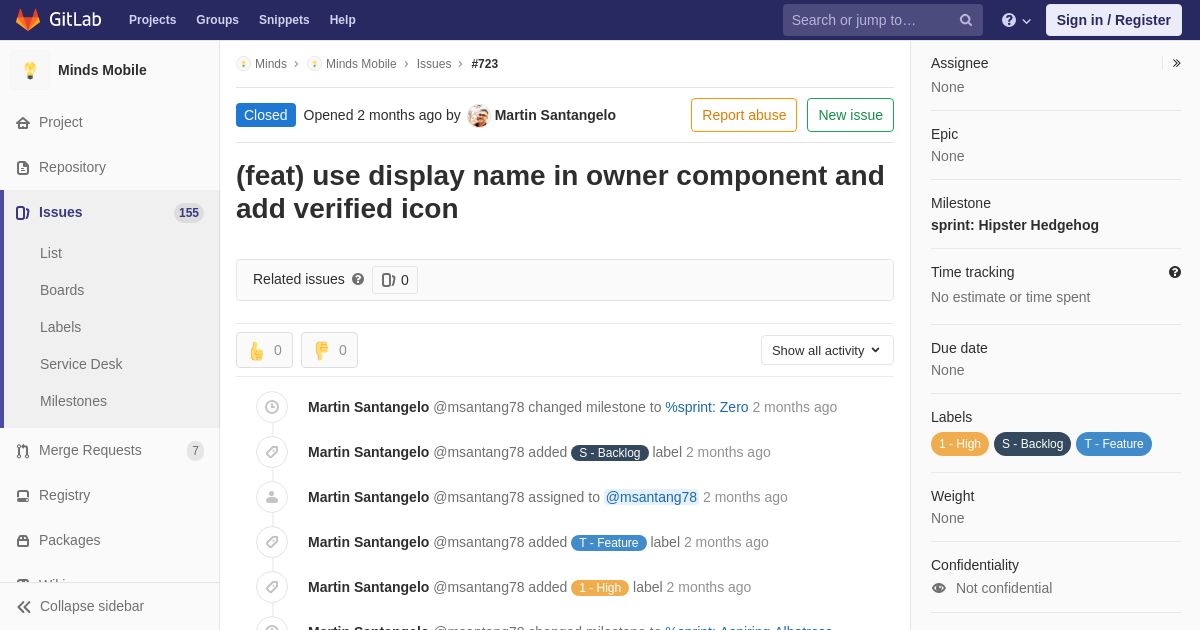Click Martin Santangelo author avatar

(478, 116)
